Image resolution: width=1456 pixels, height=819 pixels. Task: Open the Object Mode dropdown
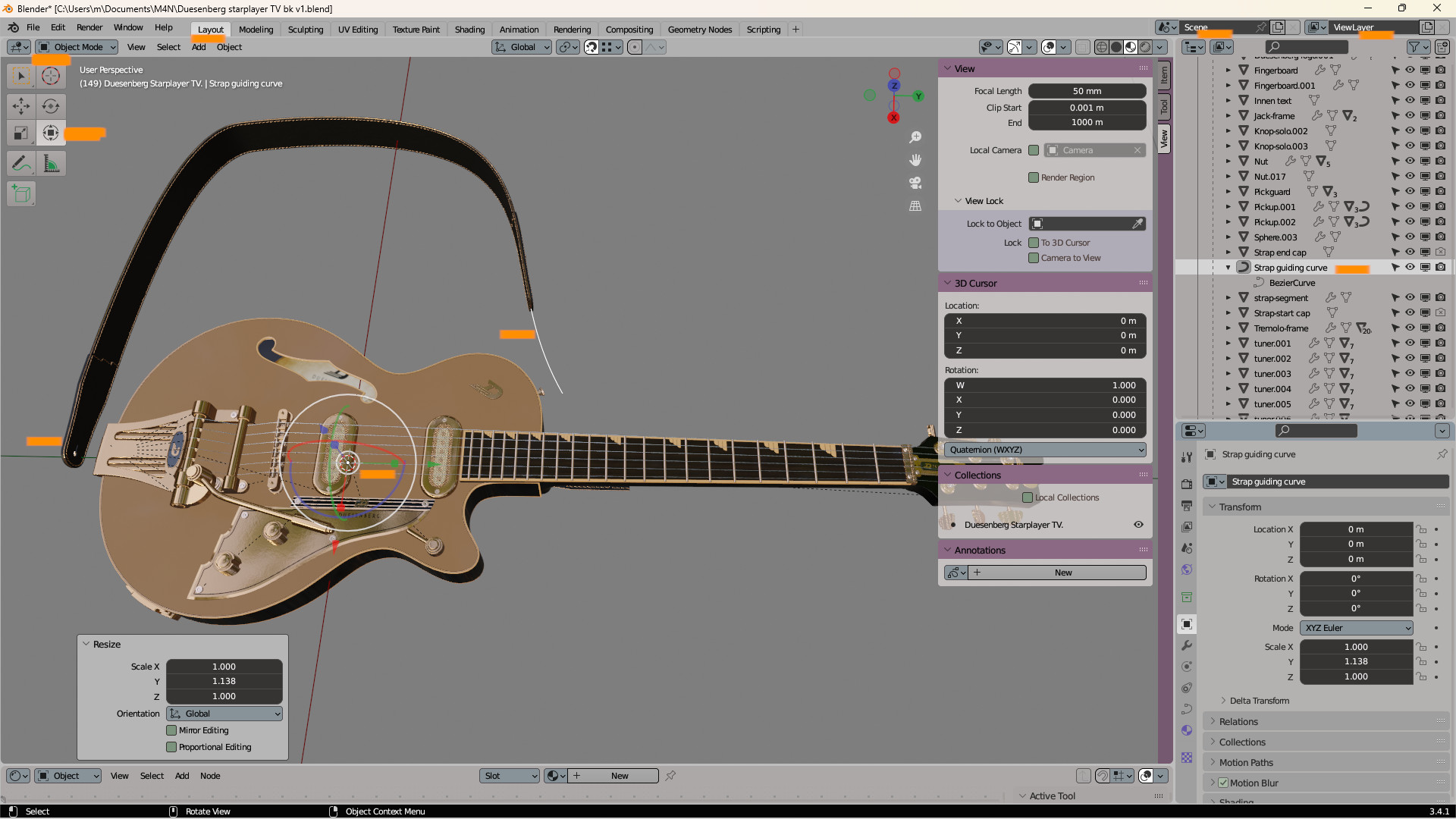[77, 47]
